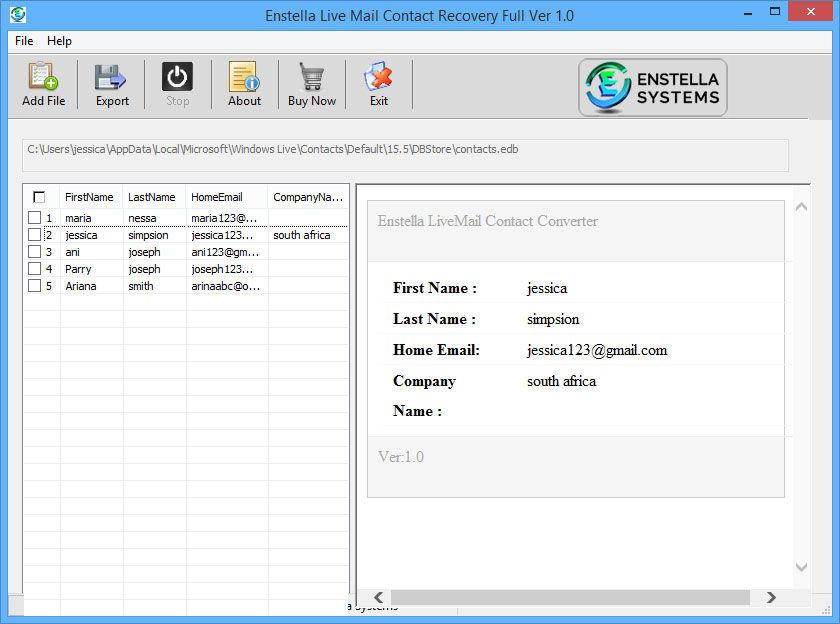Click the preview pane scroll down arrow

coord(801,567)
